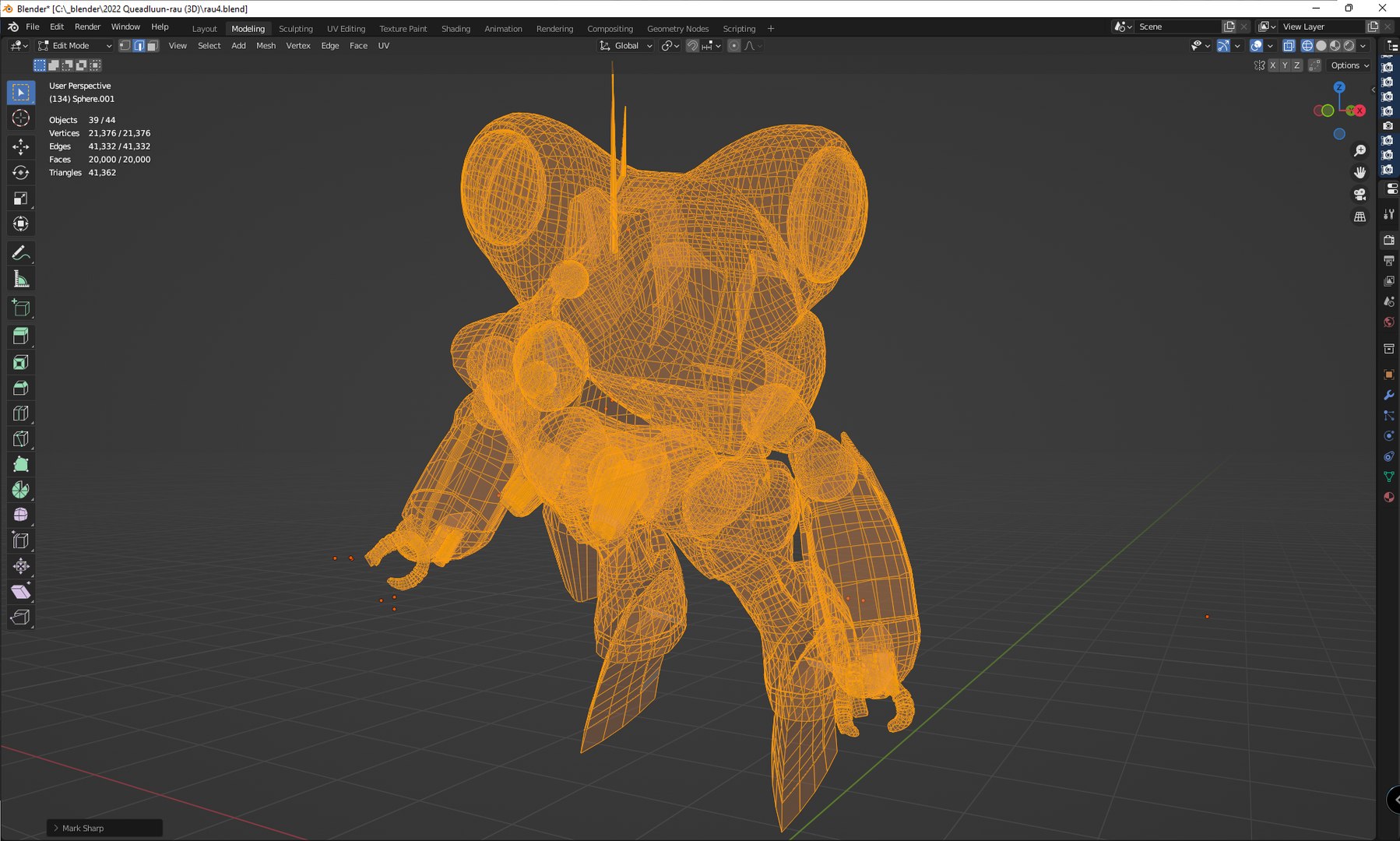Image resolution: width=1400 pixels, height=841 pixels.
Task: Select the Rip Region tool
Action: tap(21, 618)
